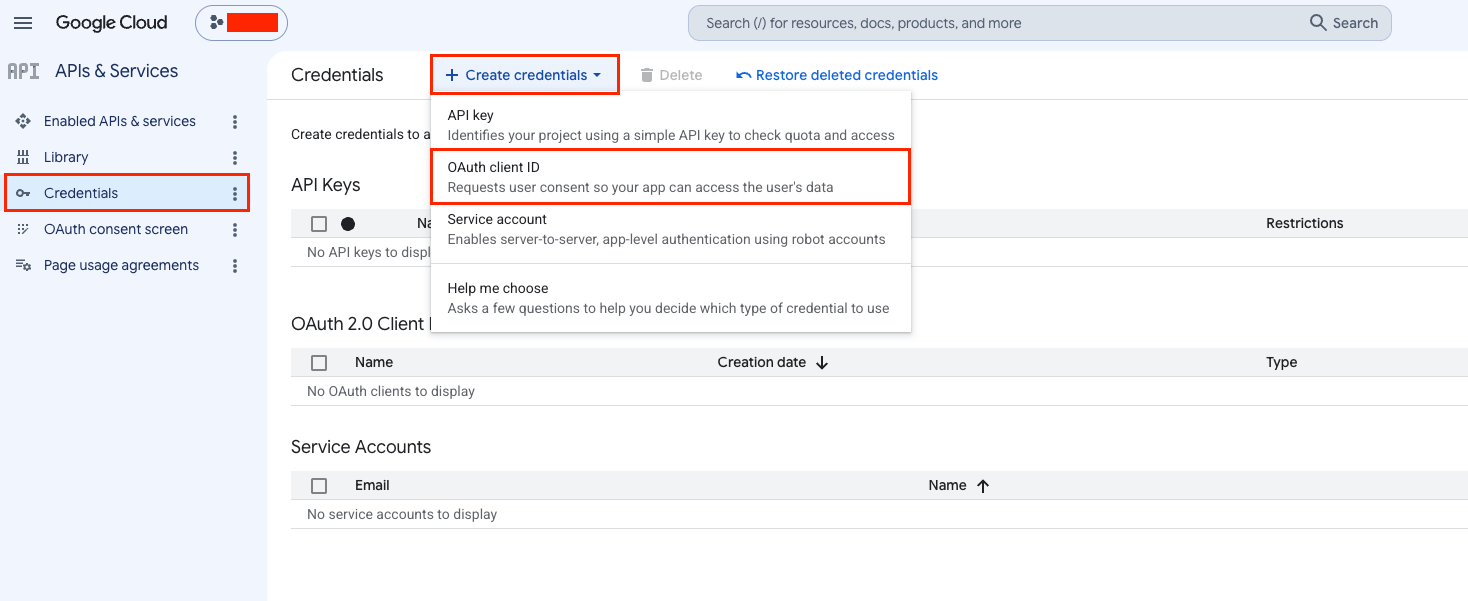Click the Page usage agreements icon

(x=23, y=265)
